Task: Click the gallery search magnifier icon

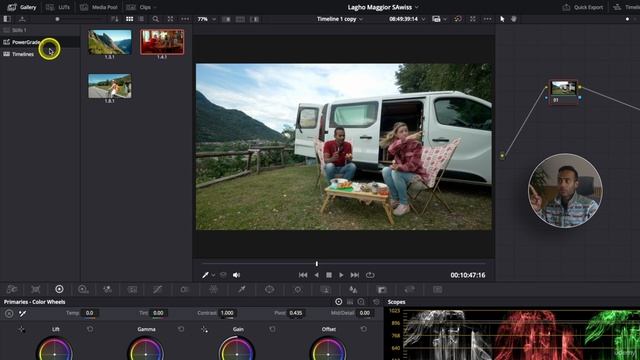Action: (156, 19)
